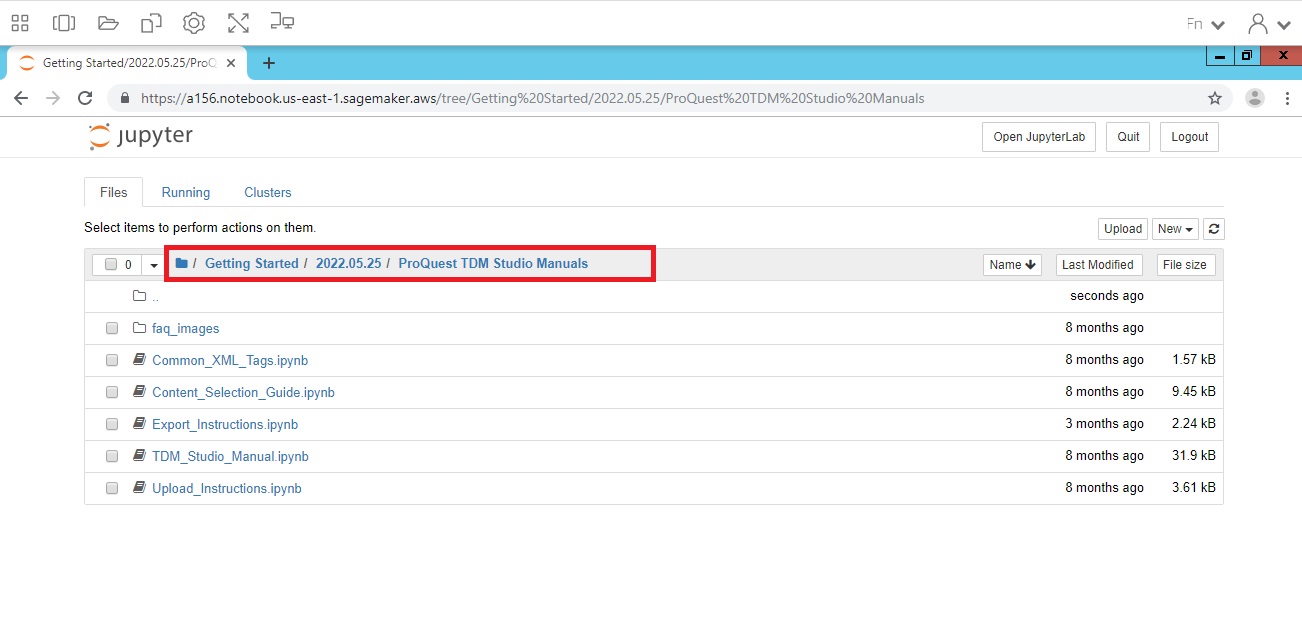
Task: Click the Logout button
Action: [x=1189, y=137]
